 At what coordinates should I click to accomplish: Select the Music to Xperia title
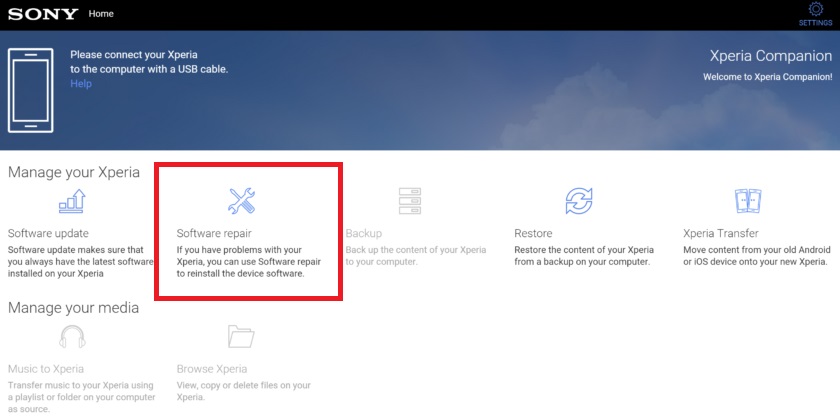click(46, 369)
